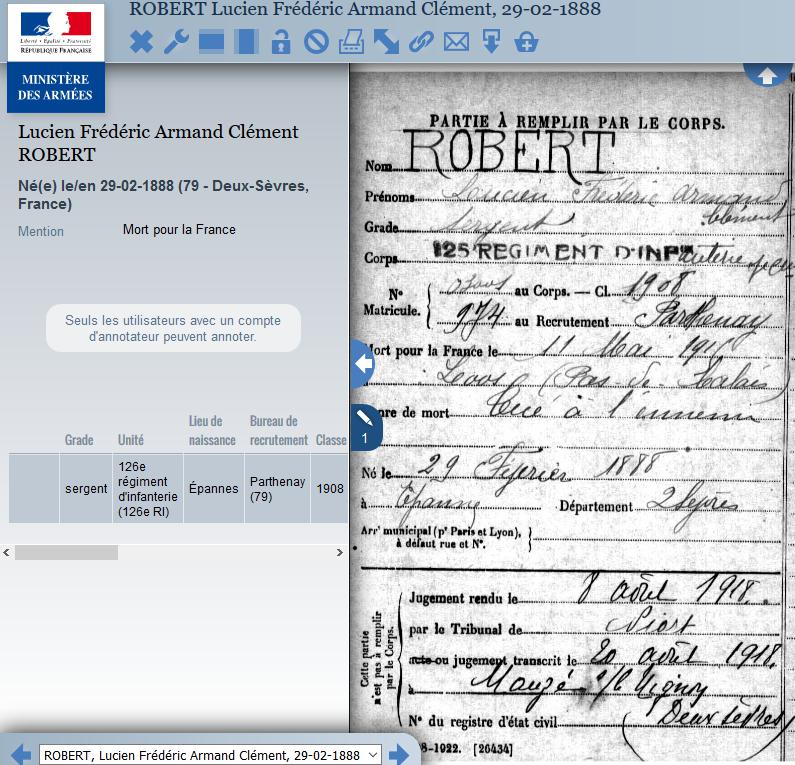Sort by Grade column header
795x765 pixels.
(79, 440)
